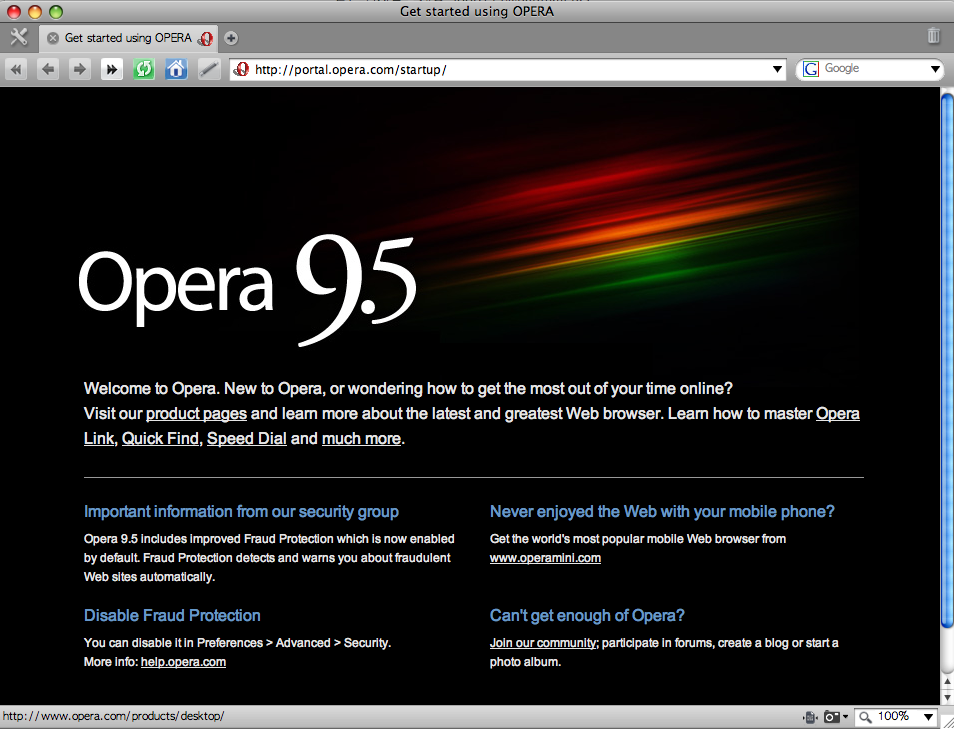Open the help.opera.com link
954x729 pixels.
click(x=183, y=662)
